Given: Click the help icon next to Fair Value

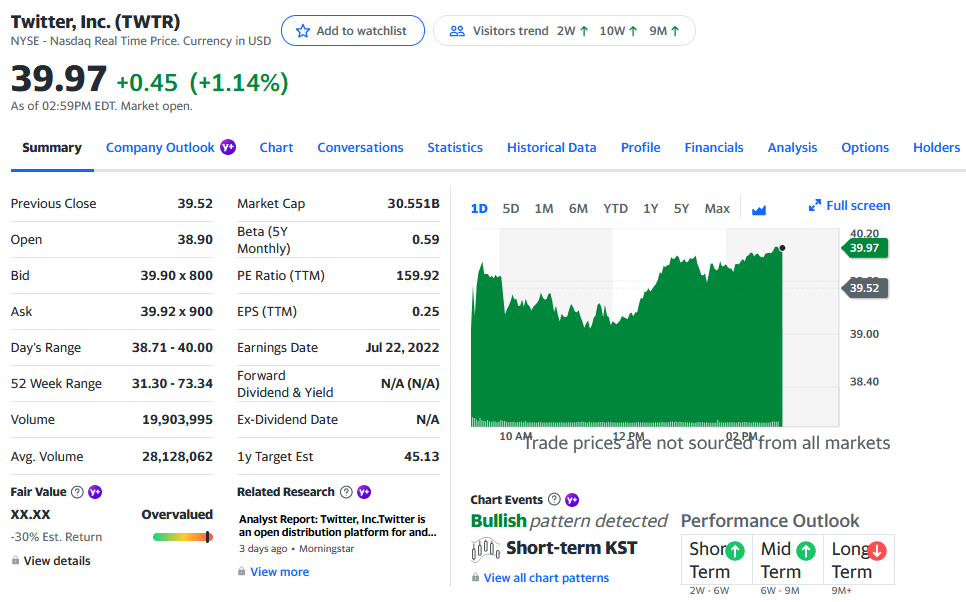Looking at the screenshot, I should click(x=77, y=492).
